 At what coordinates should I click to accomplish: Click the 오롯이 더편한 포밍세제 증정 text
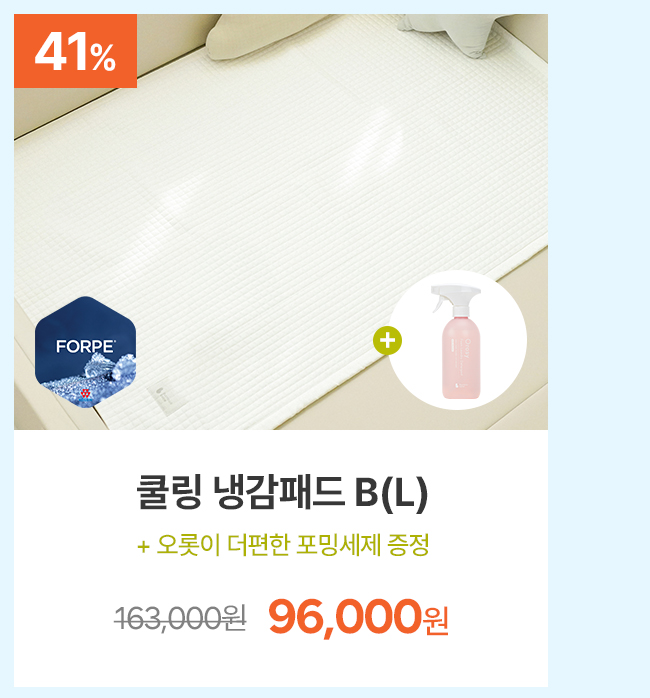pyautogui.click(x=292, y=545)
